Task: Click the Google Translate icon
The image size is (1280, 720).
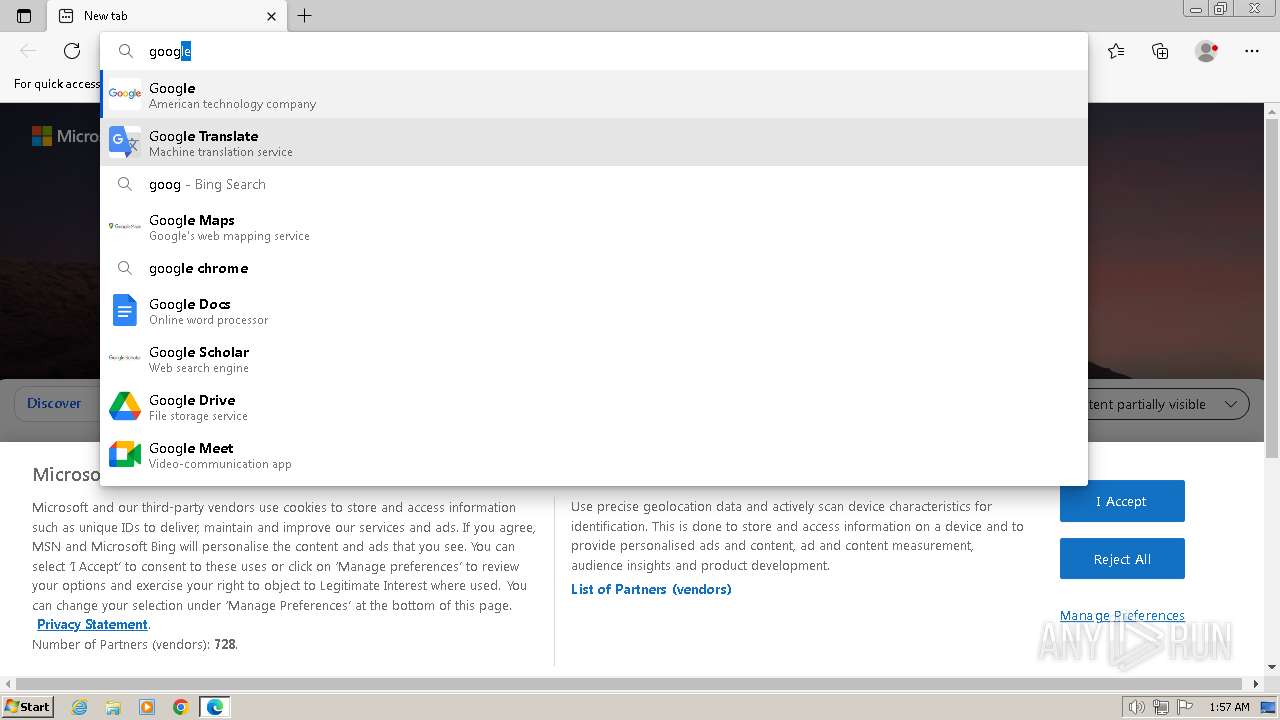Action: [125, 142]
